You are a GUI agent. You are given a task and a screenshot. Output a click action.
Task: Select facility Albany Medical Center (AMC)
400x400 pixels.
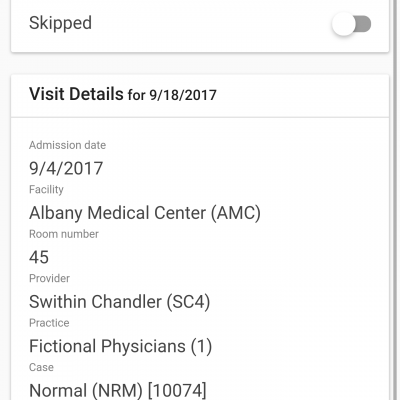[145, 213]
